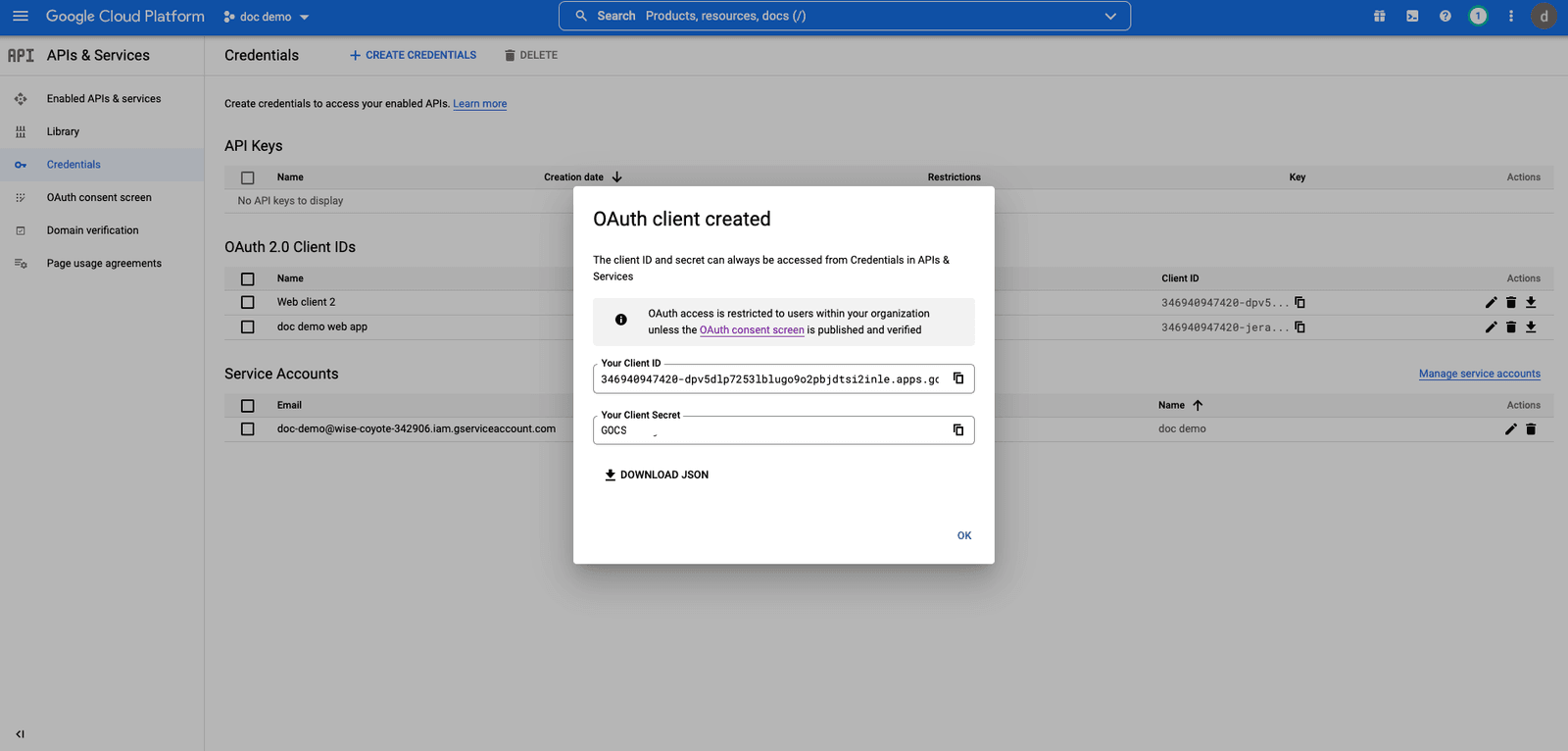This screenshot has height=751, width=1568.
Task: Open the Learn more link
Action: tap(480, 104)
